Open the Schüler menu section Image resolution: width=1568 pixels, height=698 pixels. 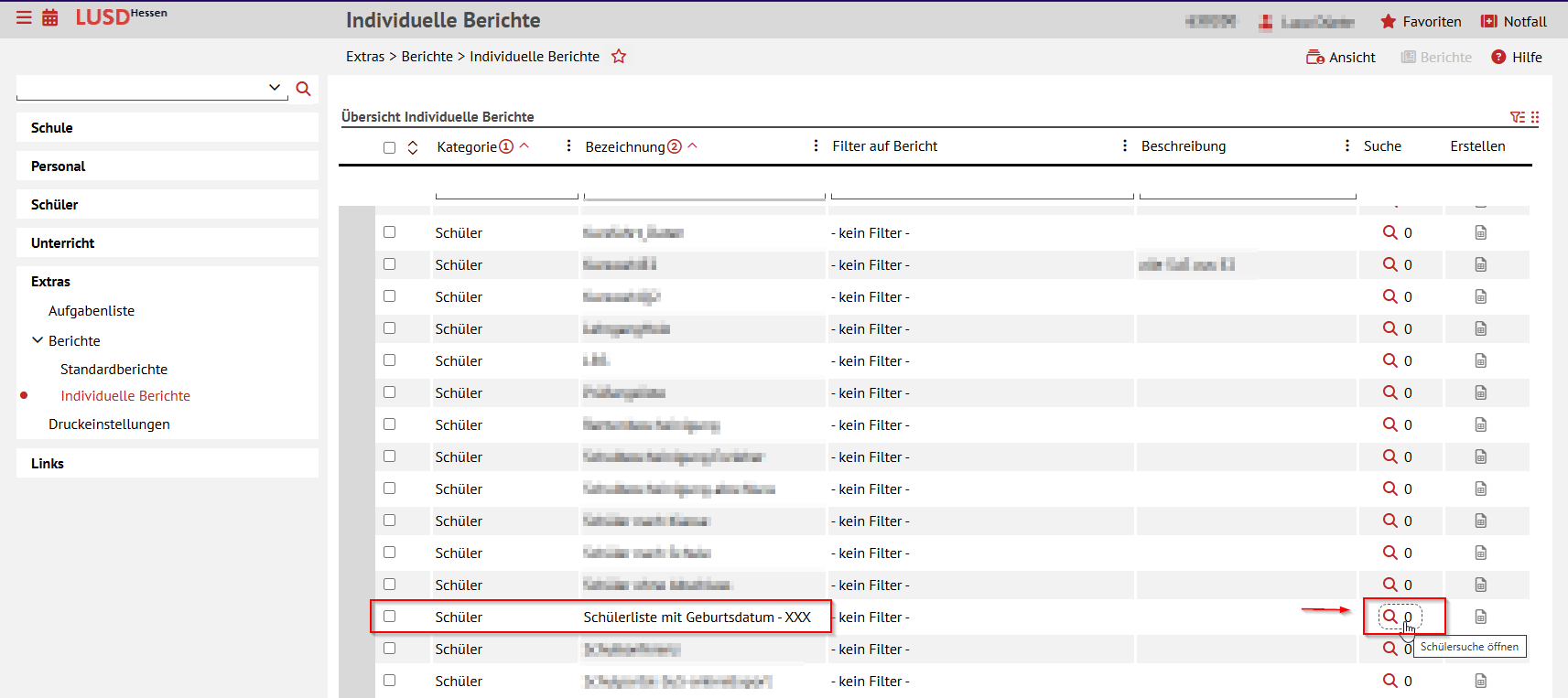(168, 205)
